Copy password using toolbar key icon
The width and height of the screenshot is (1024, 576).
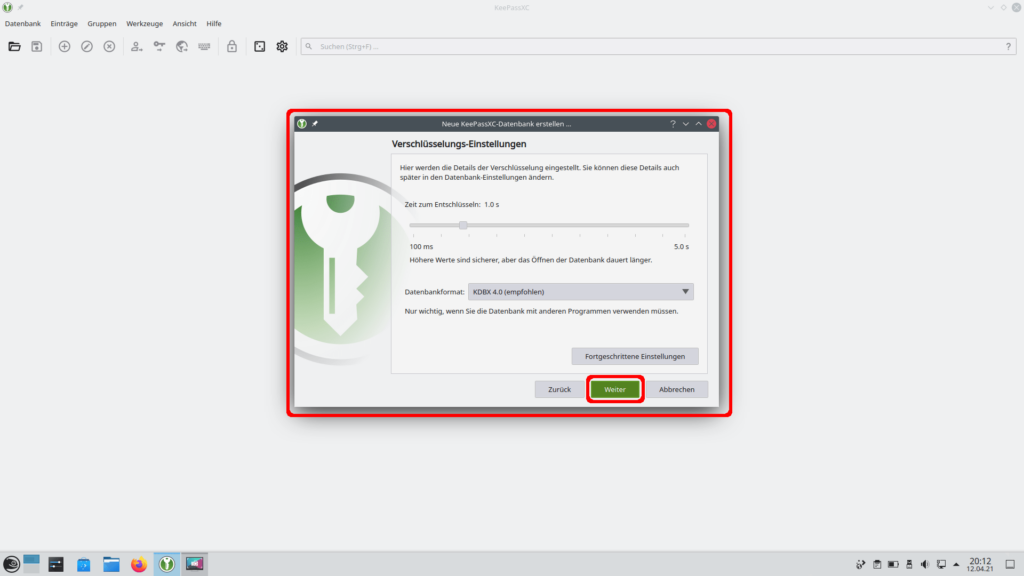[159, 46]
